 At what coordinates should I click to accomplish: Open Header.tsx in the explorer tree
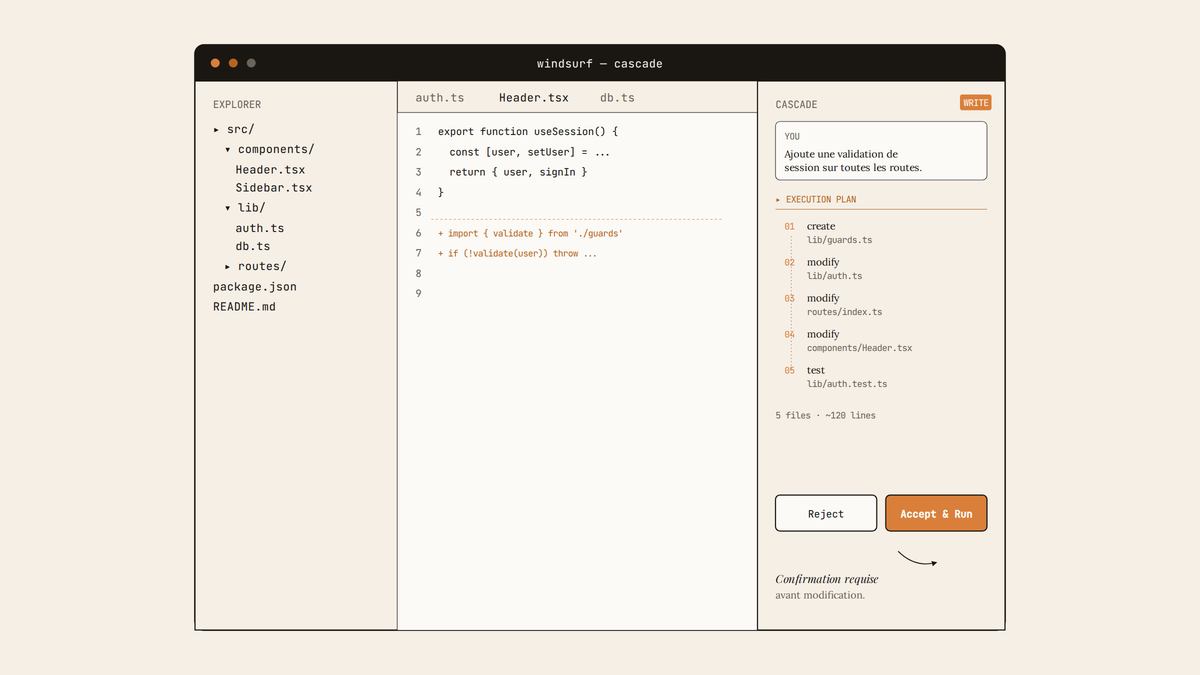[x=270, y=170]
